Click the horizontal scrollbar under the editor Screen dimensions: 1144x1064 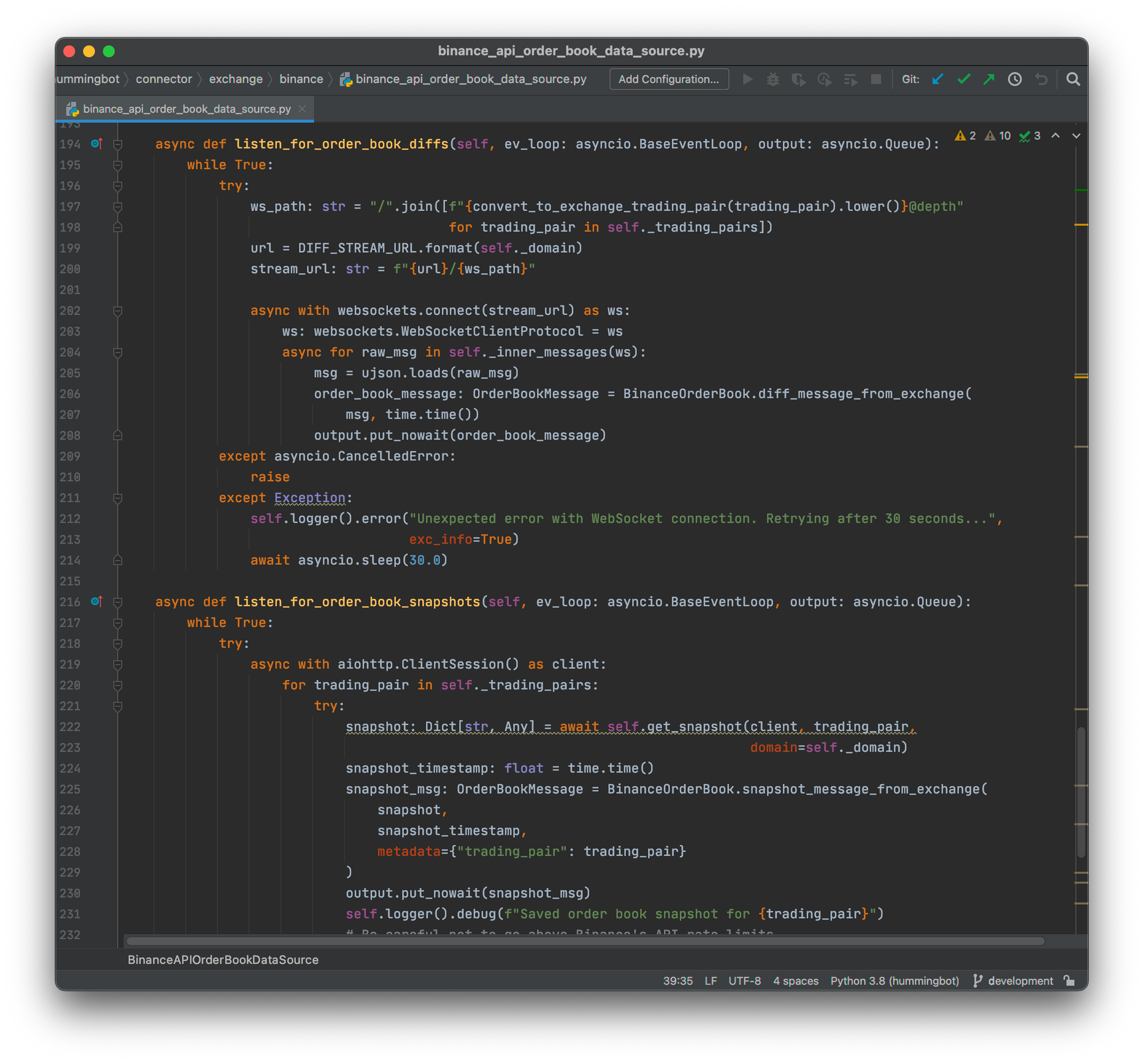coord(584,941)
